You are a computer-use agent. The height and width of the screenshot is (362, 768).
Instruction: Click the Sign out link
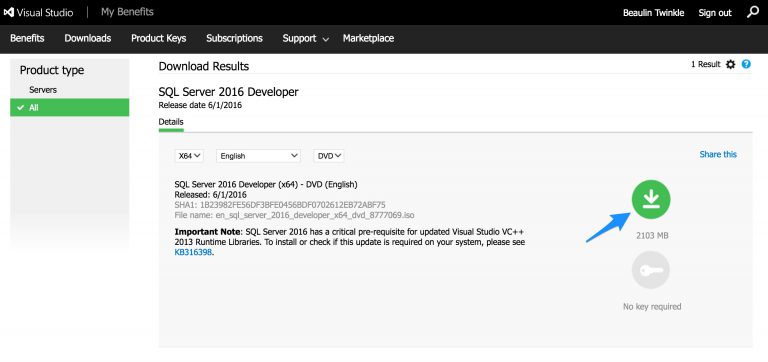click(x=715, y=13)
